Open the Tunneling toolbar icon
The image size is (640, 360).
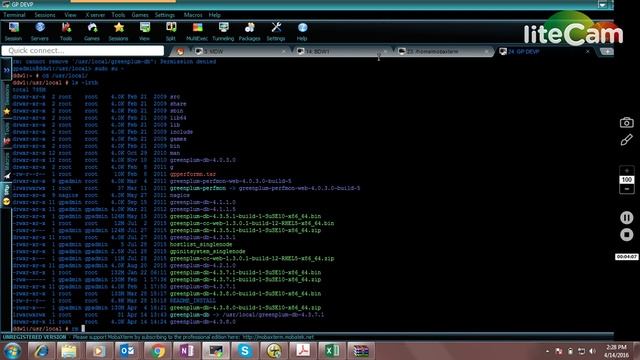click(223, 31)
